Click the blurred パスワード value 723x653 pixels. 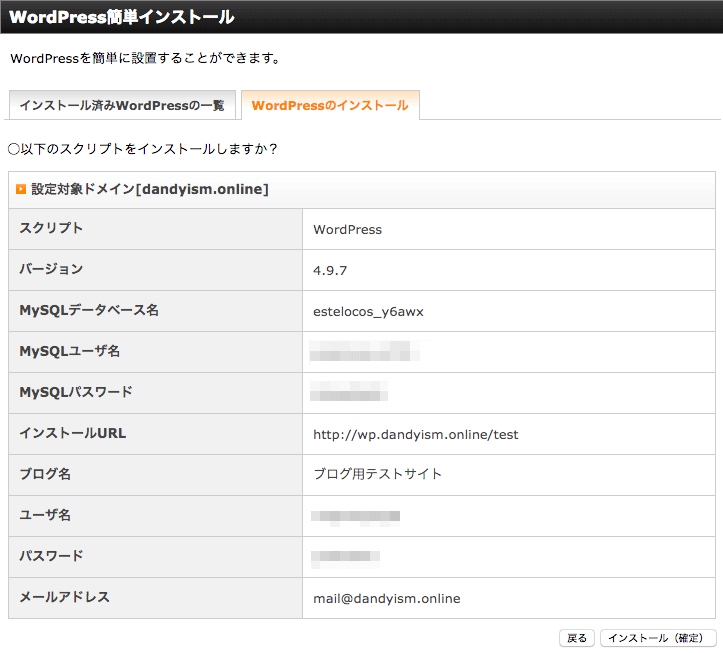345,557
